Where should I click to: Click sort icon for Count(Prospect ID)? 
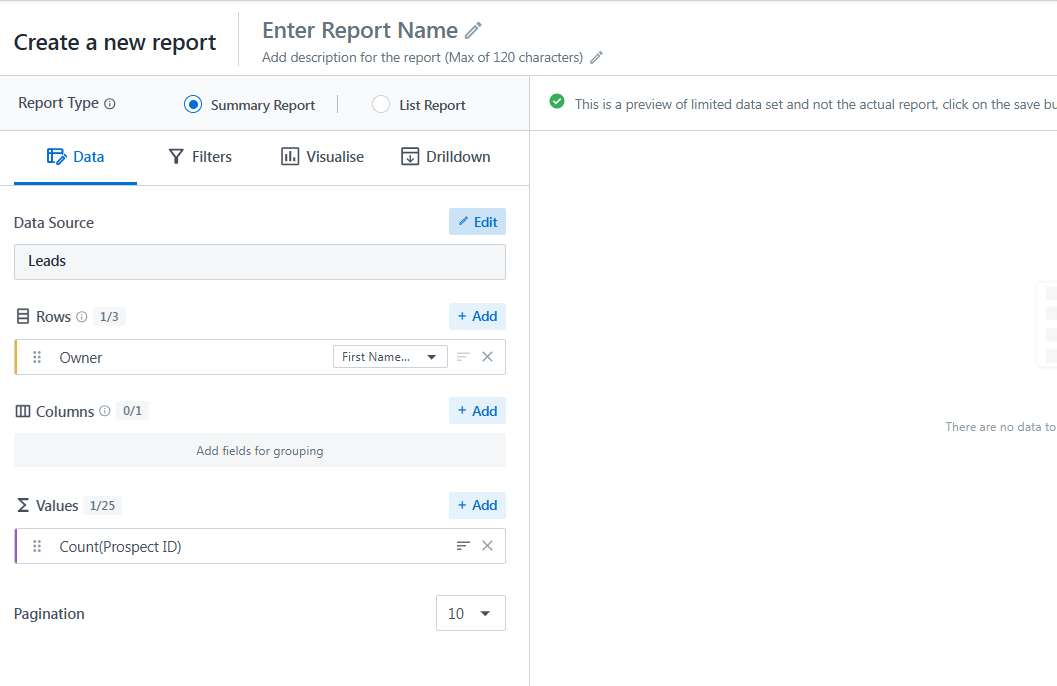pos(463,546)
